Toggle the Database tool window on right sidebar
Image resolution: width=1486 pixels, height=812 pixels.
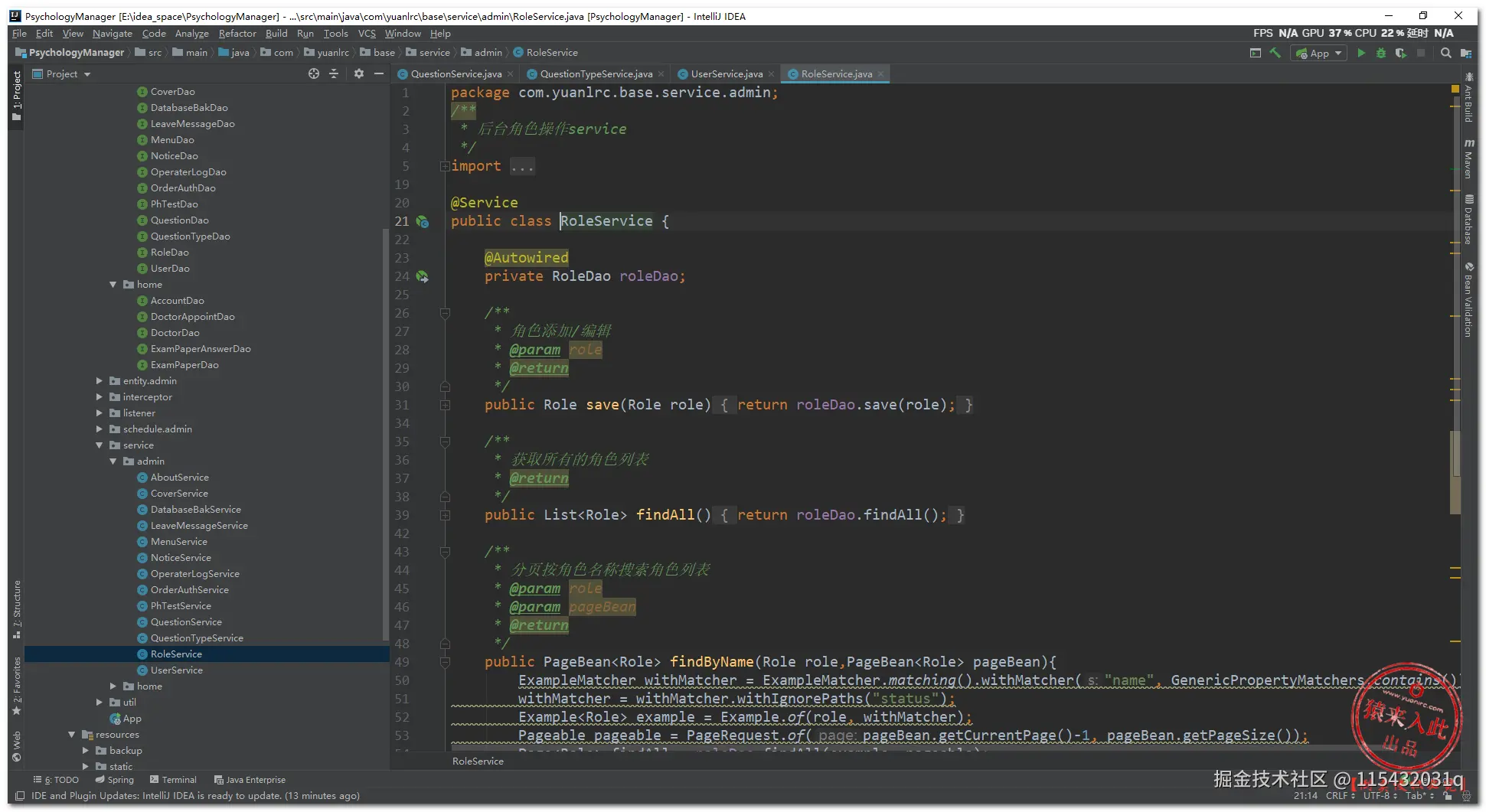pos(1468,220)
